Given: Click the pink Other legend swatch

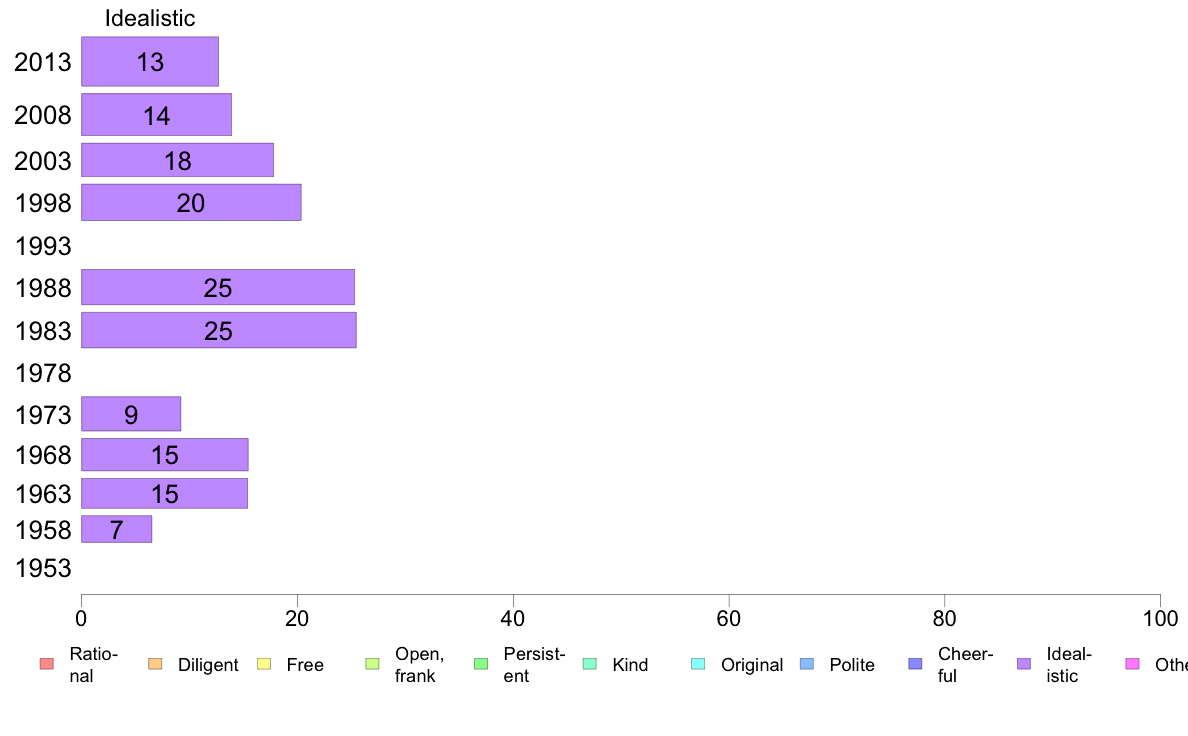Looking at the screenshot, I should (x=1133, y=664).
